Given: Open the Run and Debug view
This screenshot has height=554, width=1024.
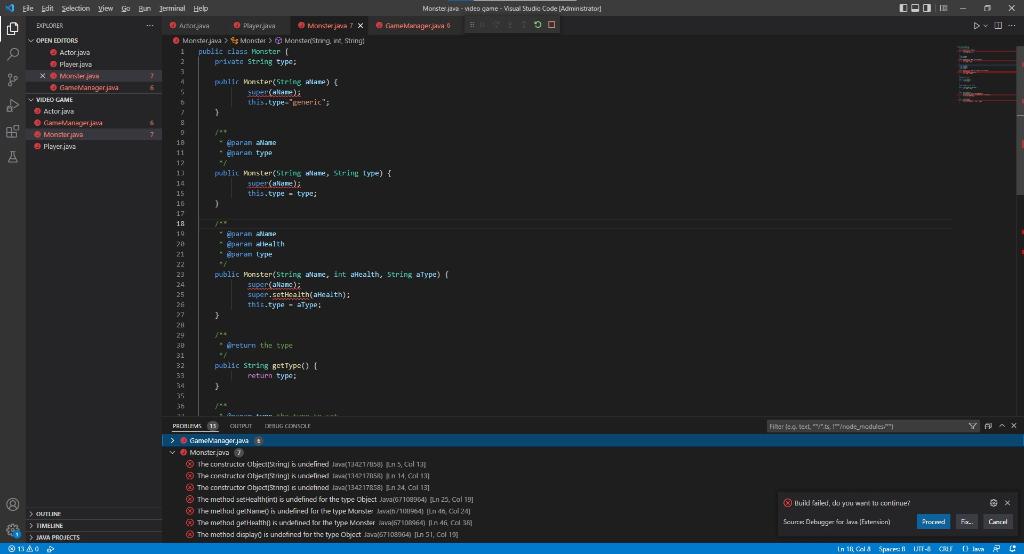Looking at the screenshot, I should point(12,106).
